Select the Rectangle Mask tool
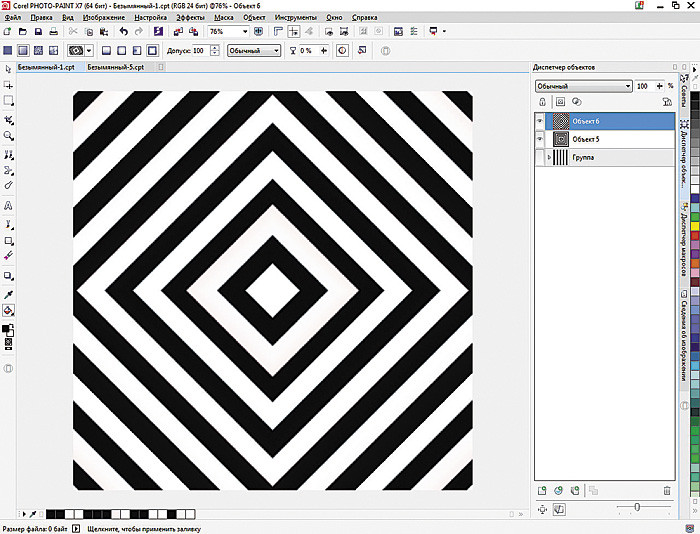Screen dimensions: 700x534 tap(8, 101)
